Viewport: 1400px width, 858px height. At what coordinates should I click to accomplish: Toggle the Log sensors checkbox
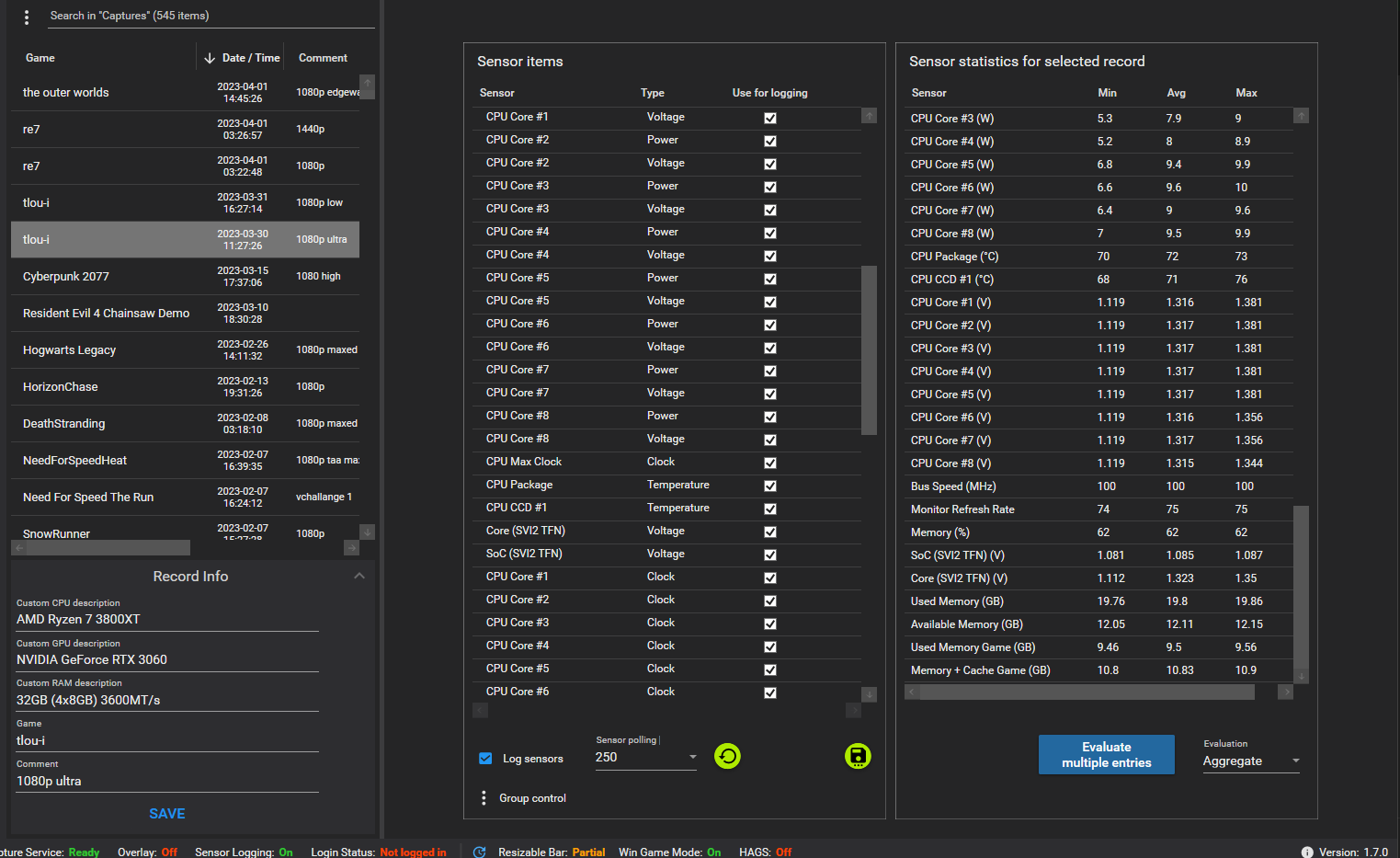(485, 759)
